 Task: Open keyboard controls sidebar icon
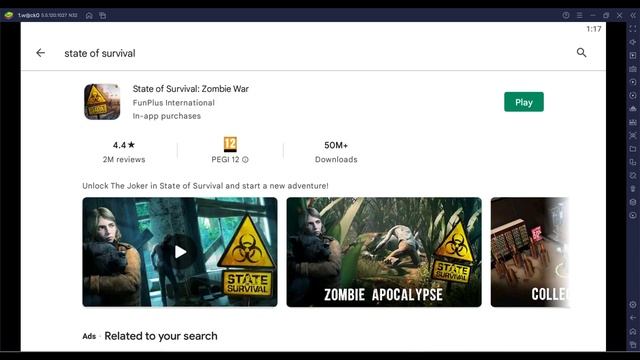click(633, 69)
